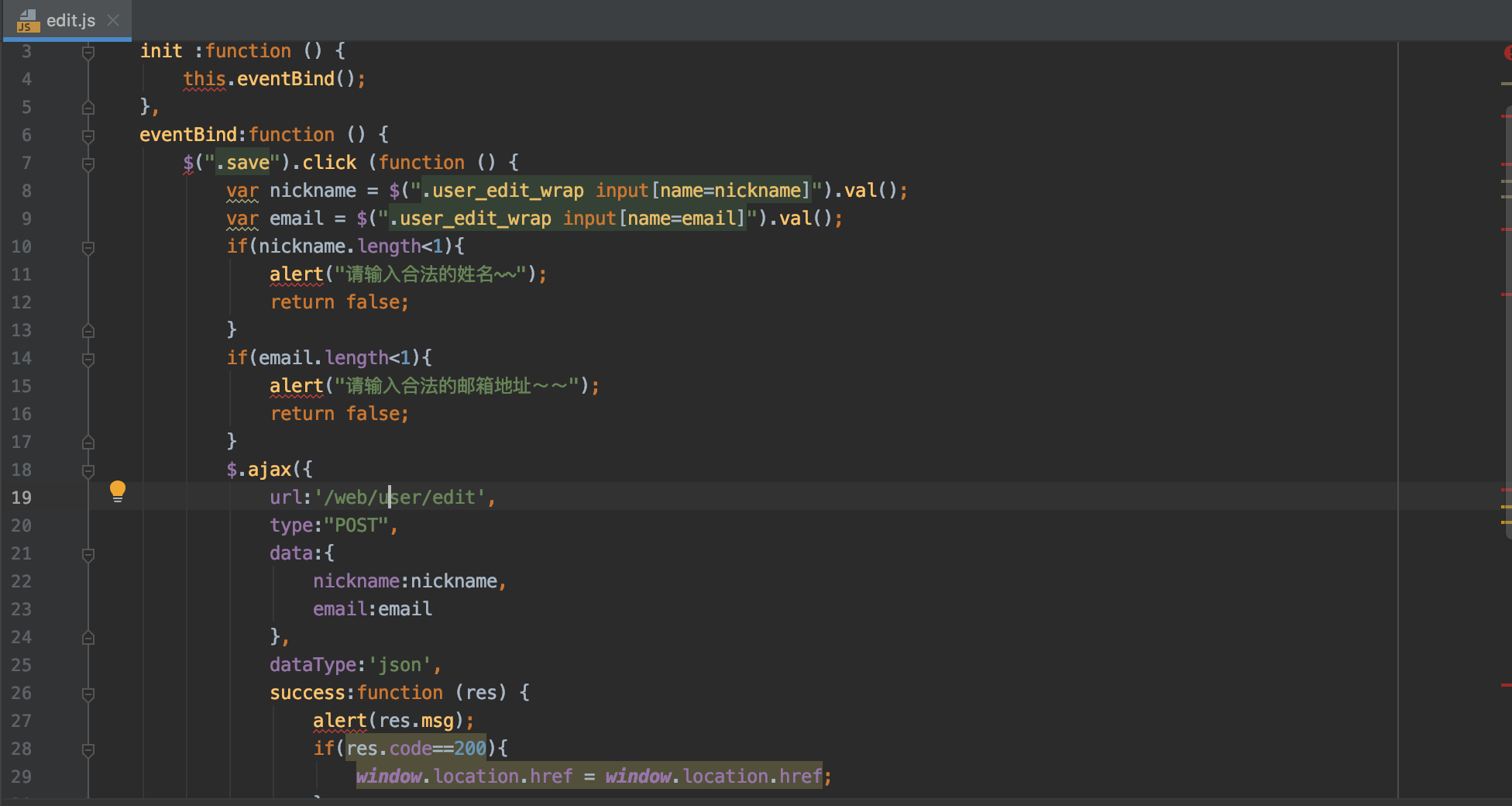Click the 'nickname' property key on line 22

click(x=356, y=580)
